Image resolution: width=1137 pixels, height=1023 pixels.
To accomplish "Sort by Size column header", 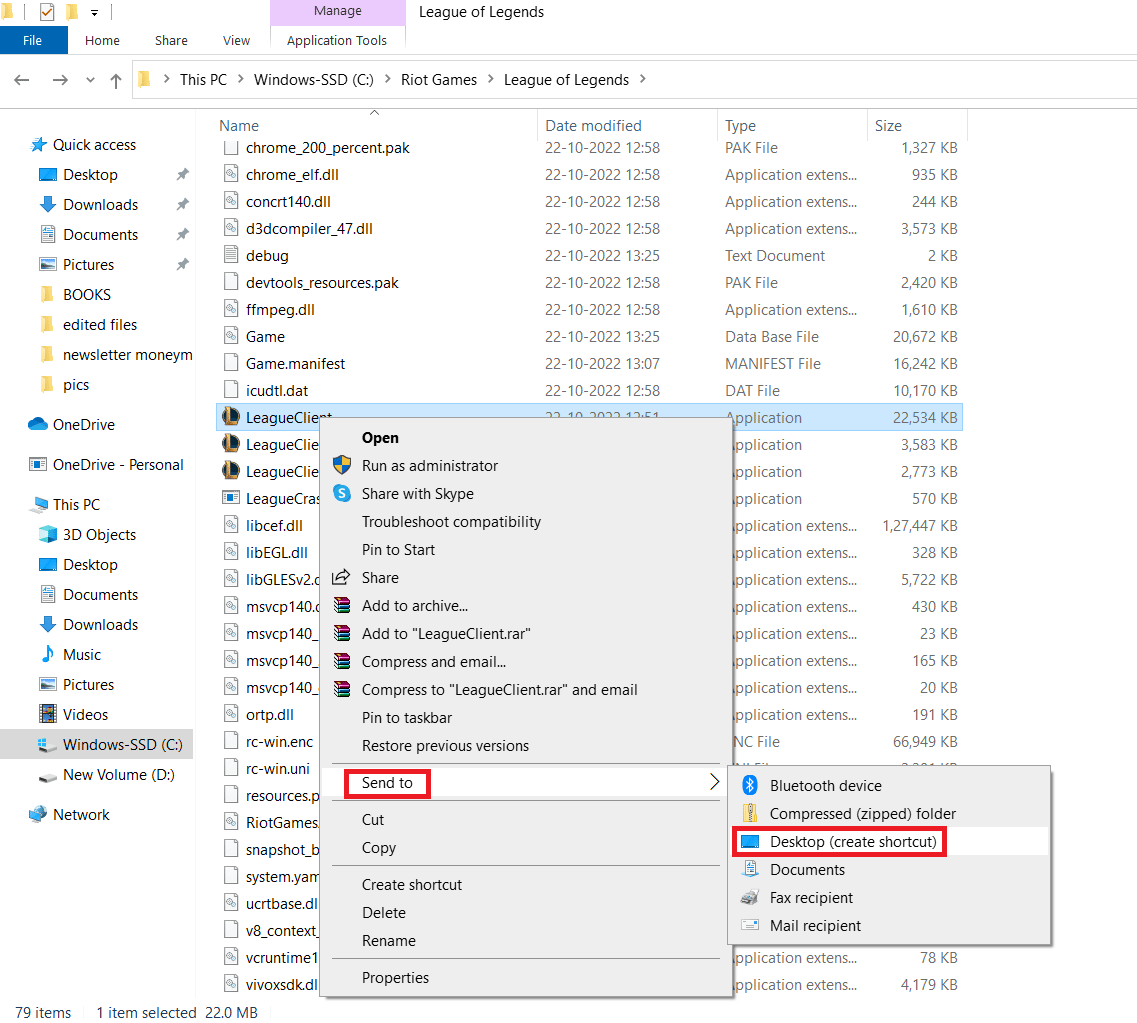I will tap(888, 125).
